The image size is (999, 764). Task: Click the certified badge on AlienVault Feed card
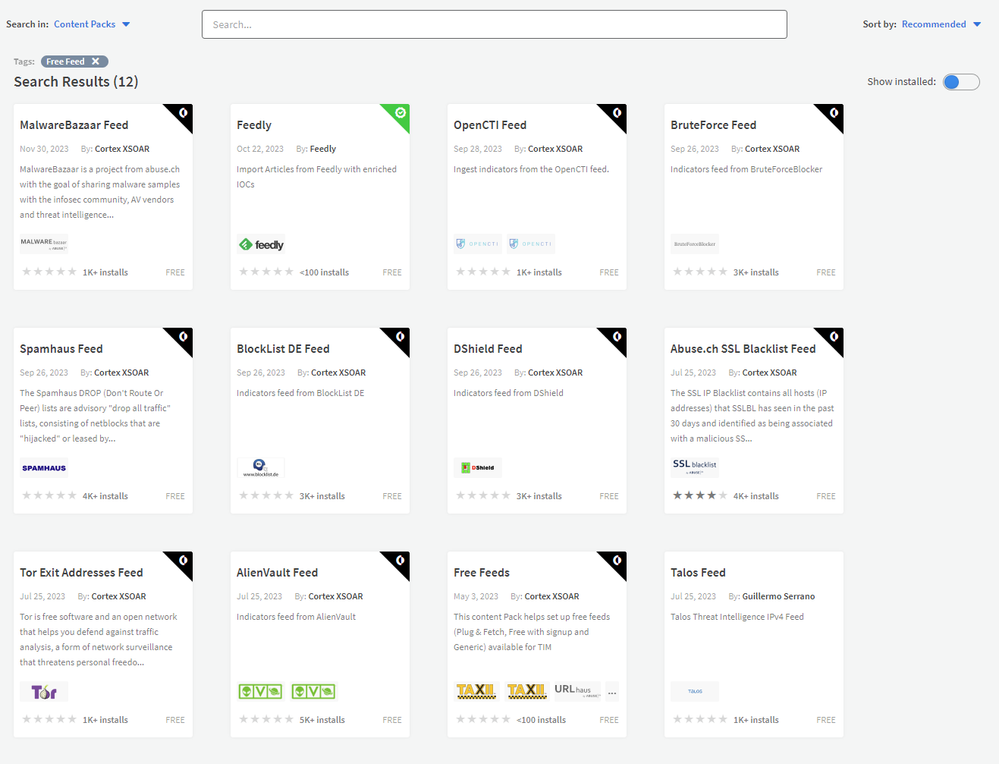(x=399, y=561)
